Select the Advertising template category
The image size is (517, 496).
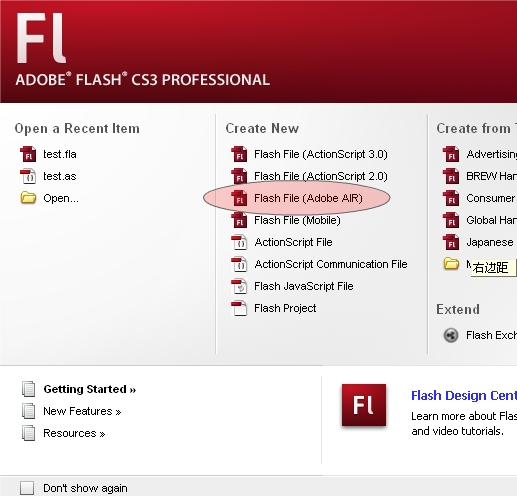coord(491,154)
